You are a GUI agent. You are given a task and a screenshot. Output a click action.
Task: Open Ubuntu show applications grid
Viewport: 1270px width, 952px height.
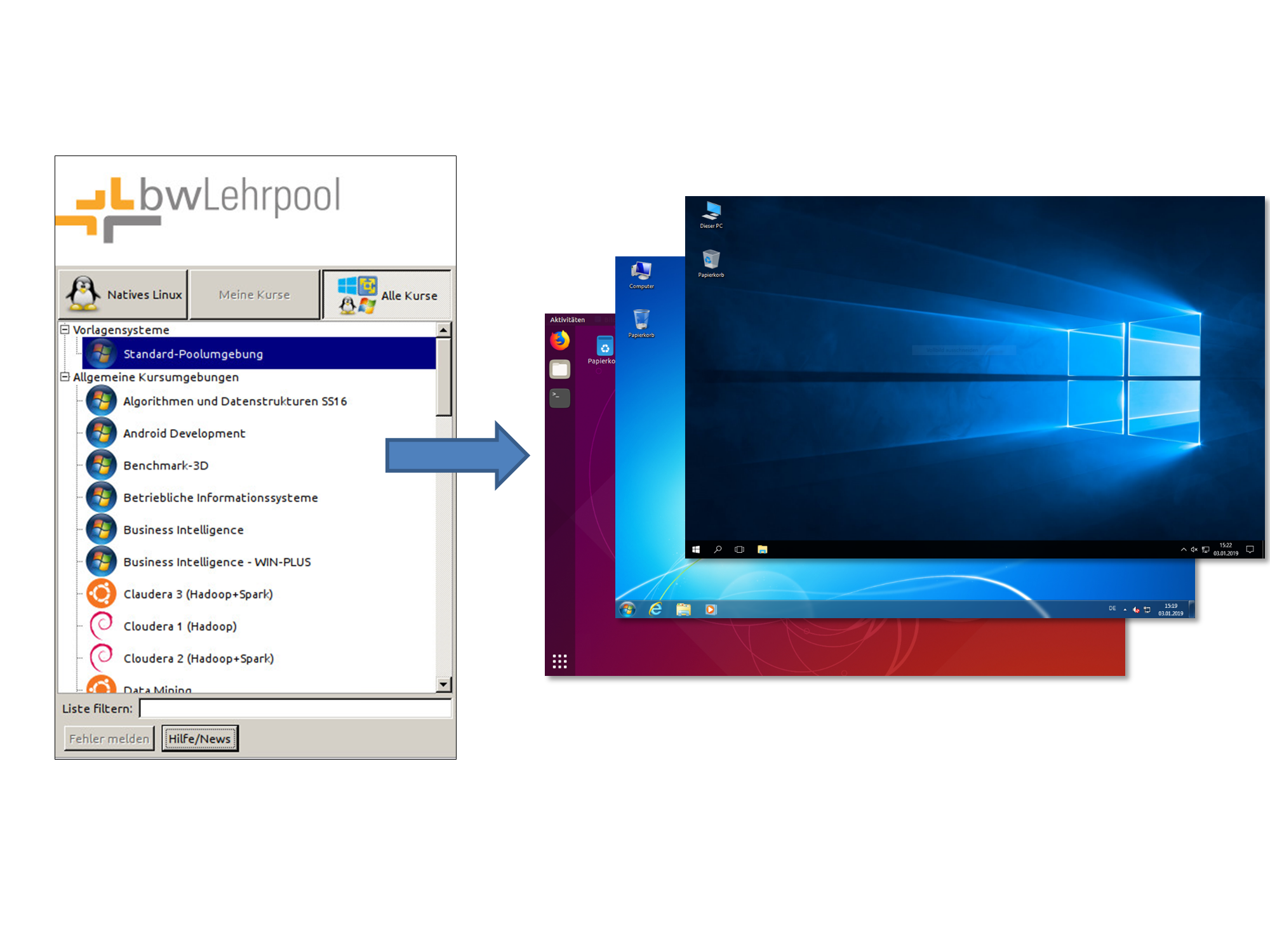[x=559, y=661]
